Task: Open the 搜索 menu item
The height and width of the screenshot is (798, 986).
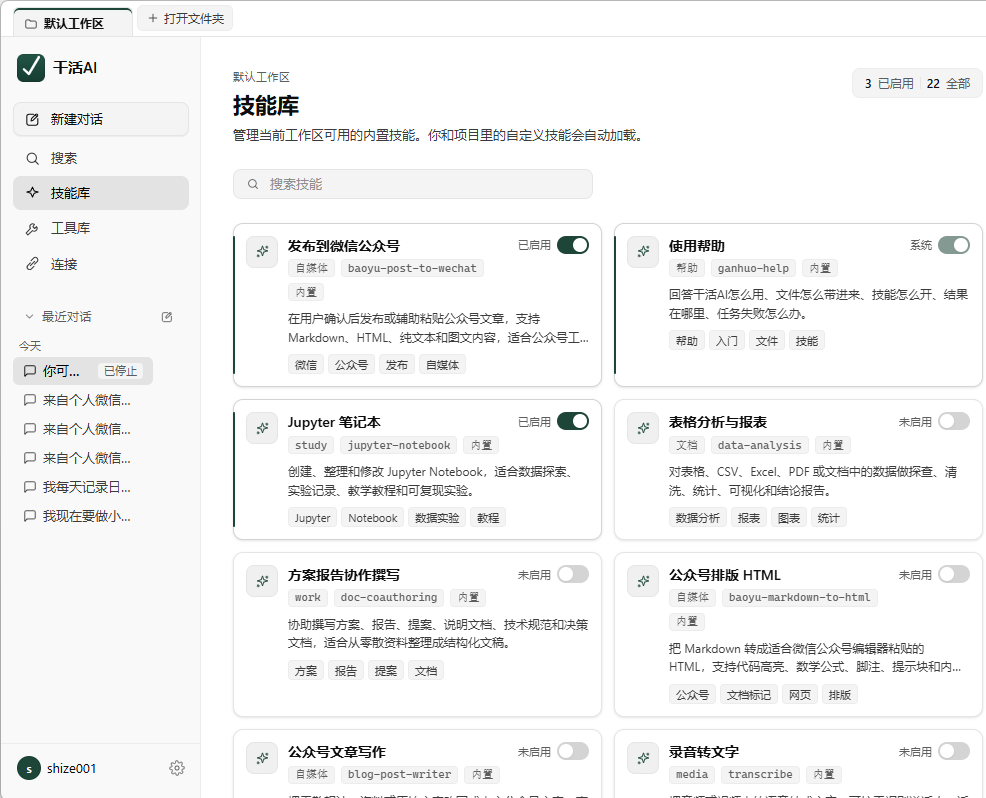Action: click(101, 158)
